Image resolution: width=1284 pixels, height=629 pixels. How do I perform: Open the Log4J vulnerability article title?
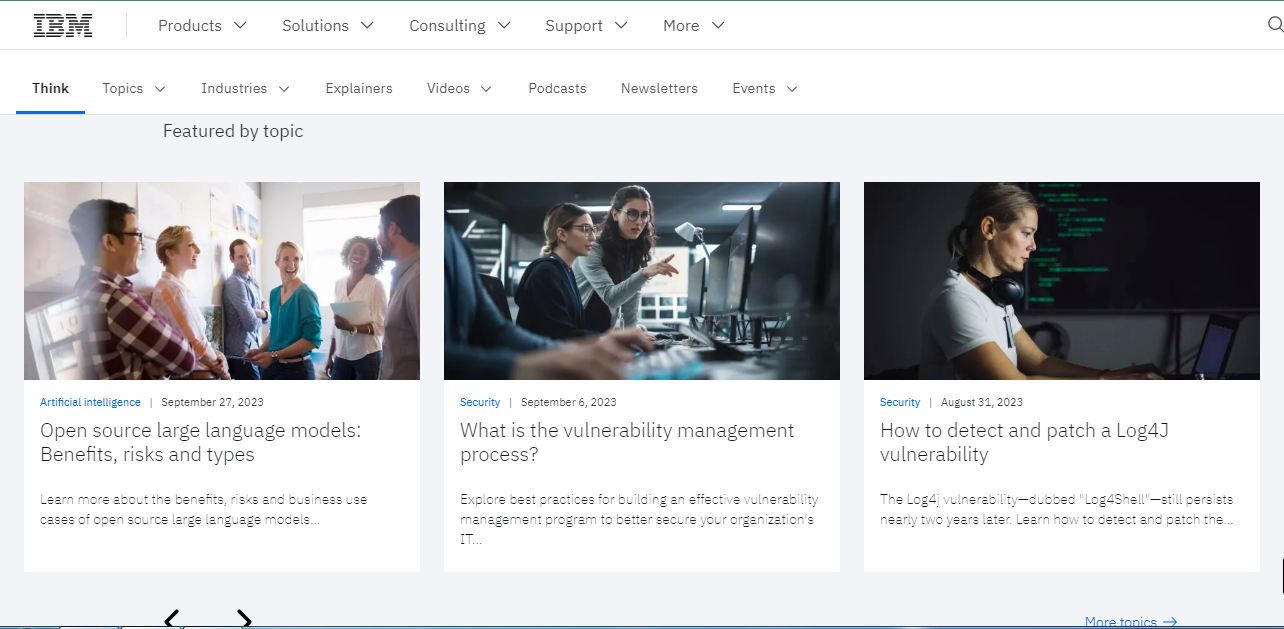point(1024,443)
